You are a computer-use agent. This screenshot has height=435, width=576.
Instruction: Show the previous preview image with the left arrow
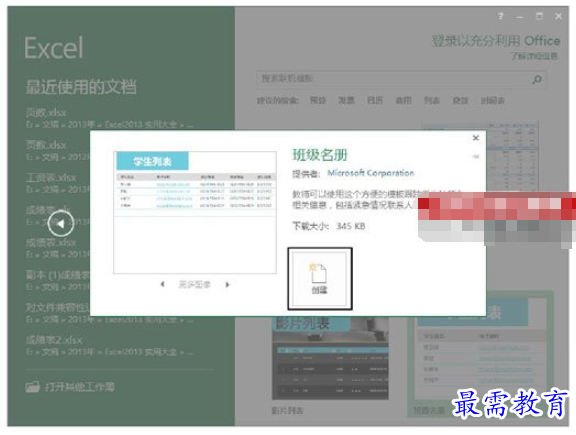[162, 284]
